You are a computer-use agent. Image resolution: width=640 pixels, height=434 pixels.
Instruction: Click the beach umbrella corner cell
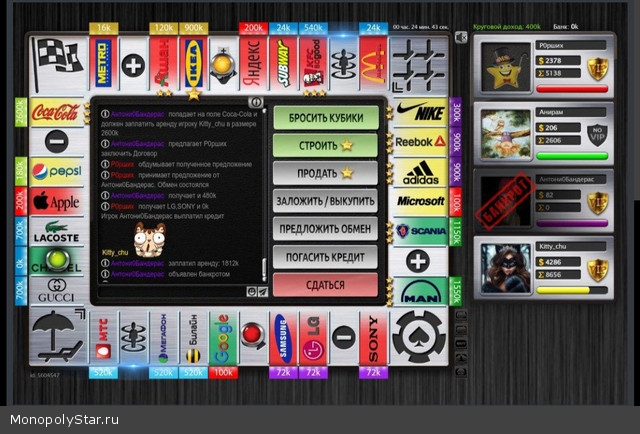coord(58,337)
